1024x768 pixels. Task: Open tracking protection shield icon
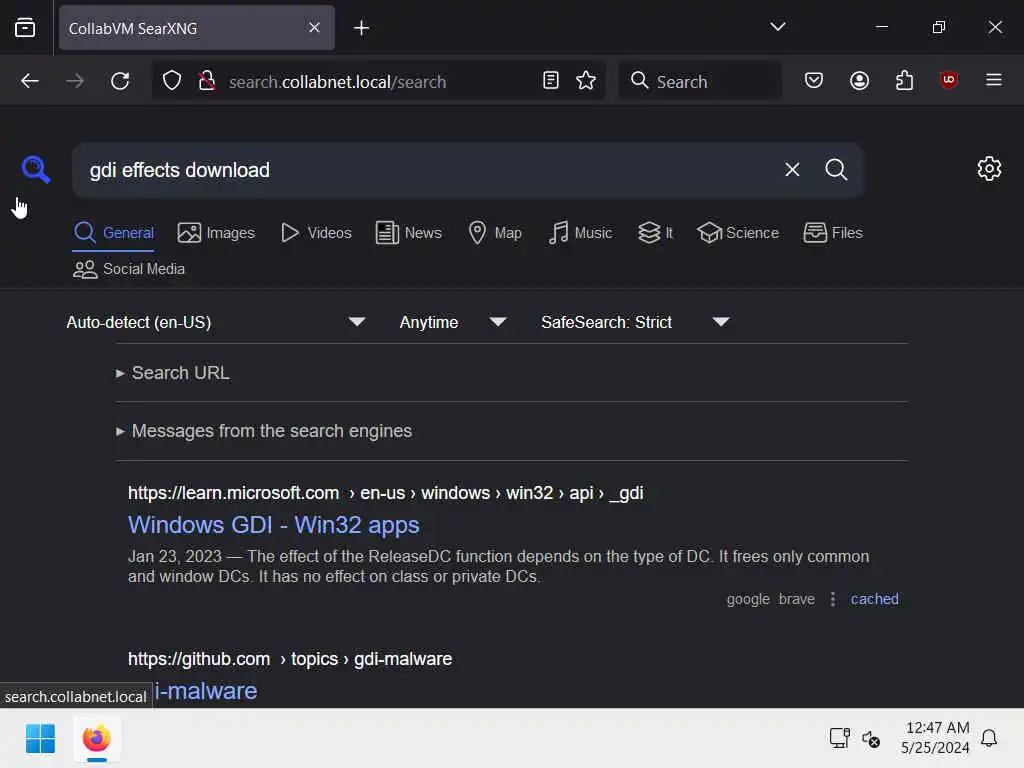point(172,81)
